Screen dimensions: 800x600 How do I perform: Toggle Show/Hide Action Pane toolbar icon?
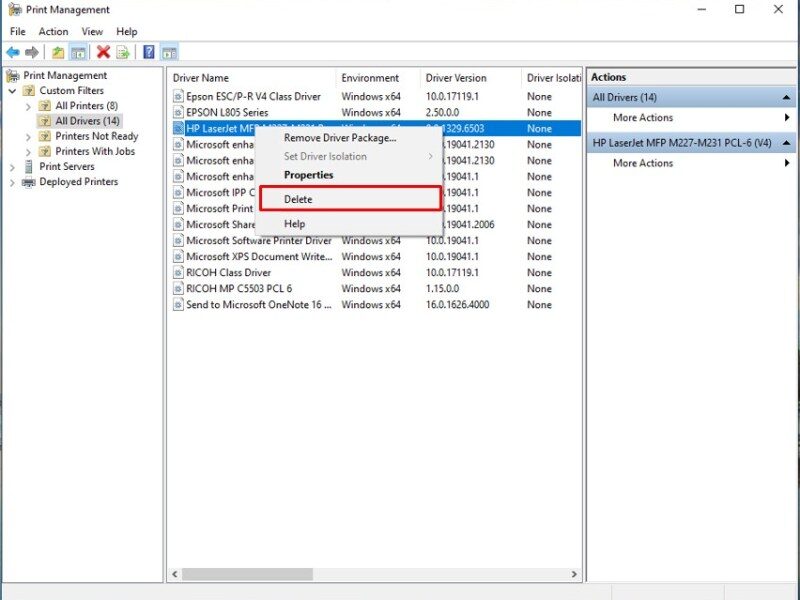point(169,52)
